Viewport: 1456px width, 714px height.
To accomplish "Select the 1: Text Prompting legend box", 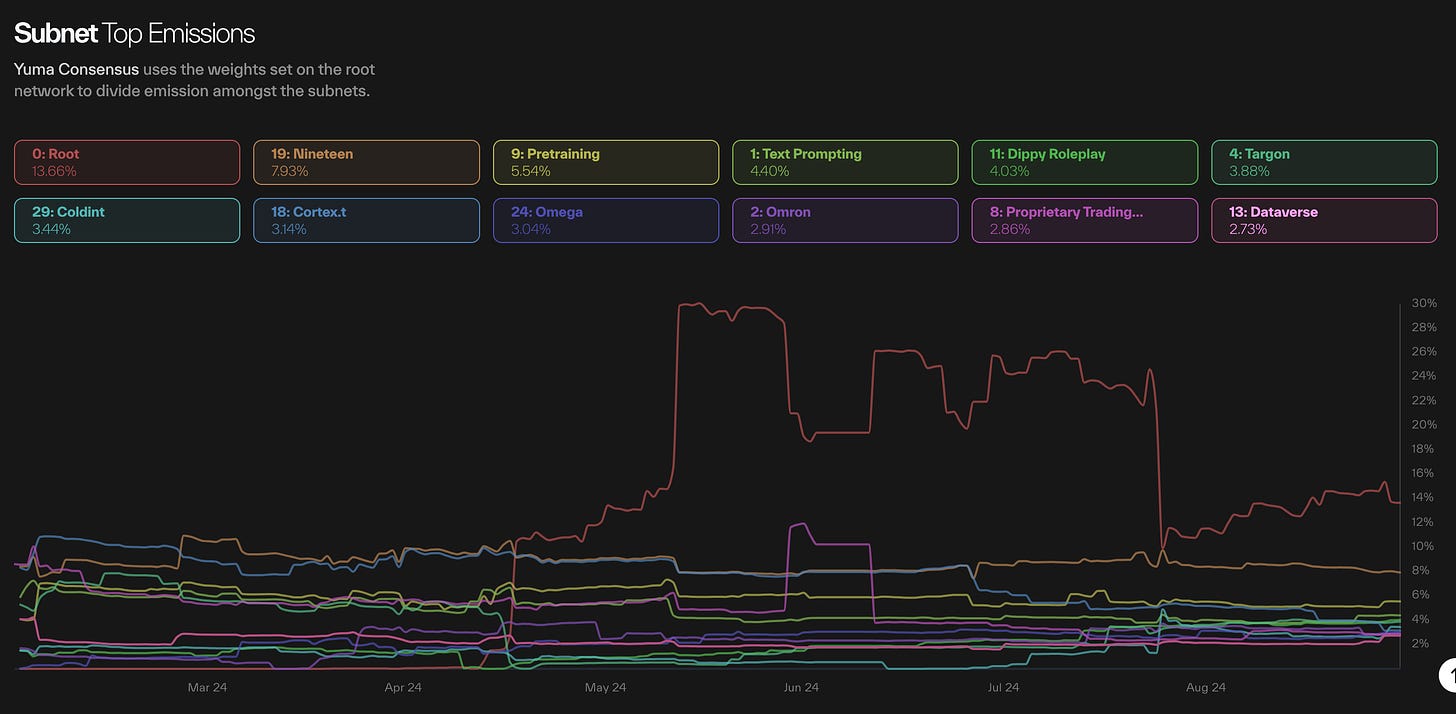I will (845, 162).
